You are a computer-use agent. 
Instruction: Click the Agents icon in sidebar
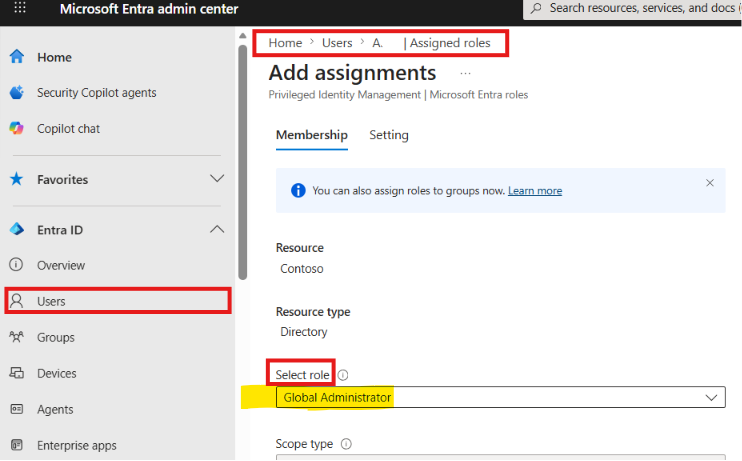(17, 409)
